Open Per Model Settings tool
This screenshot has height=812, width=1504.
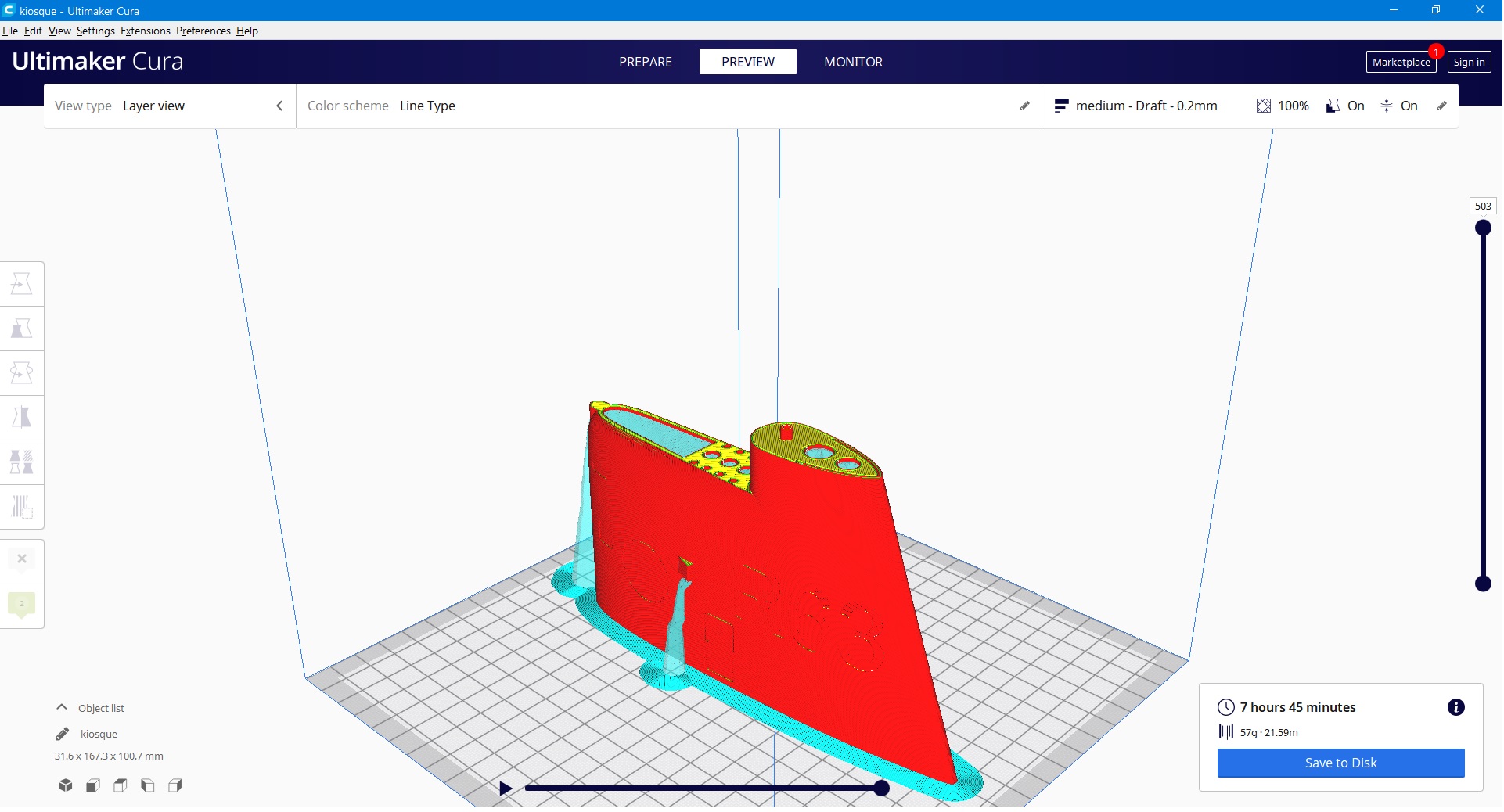[x=22, y=462]
